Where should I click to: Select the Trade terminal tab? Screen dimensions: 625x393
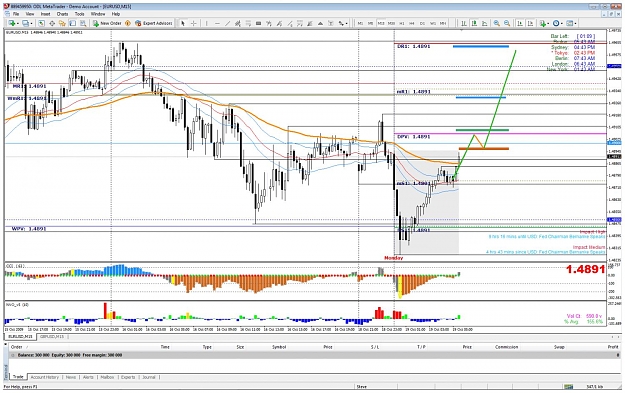[x=18, y=377]
